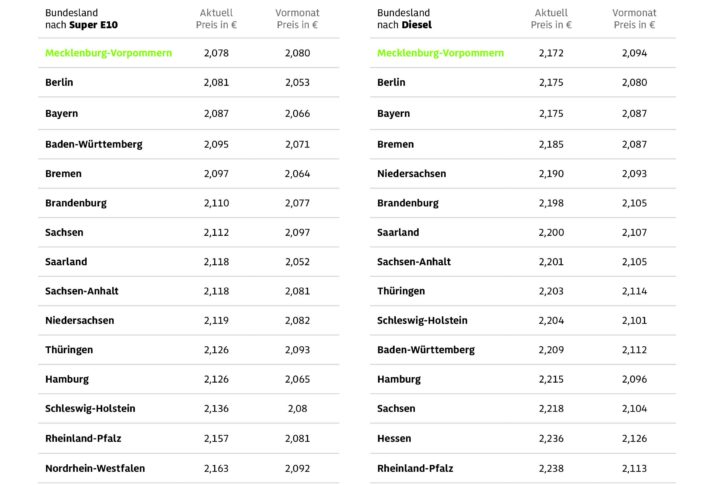Select Mecklenburg-Vorpommern in the Diesel table
This screenshot has width=728, height=485.
pyautogui.click(x=440, y=53)
